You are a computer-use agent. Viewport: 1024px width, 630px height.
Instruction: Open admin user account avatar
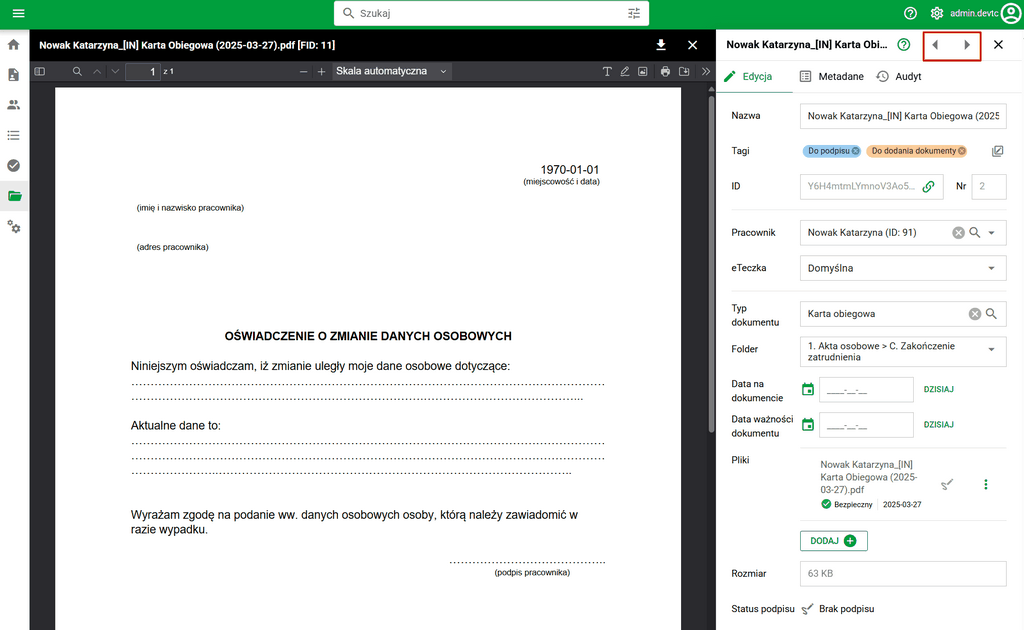1011,13
